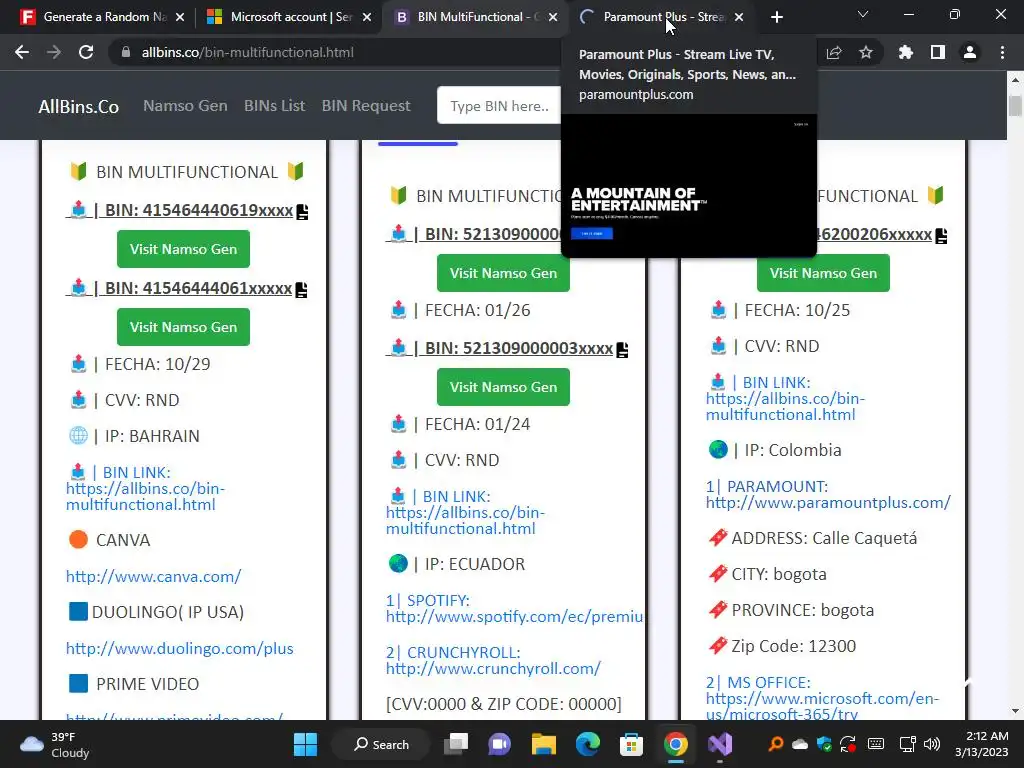
Task: Click the share page icon in address bar
Action: [834, 52]
